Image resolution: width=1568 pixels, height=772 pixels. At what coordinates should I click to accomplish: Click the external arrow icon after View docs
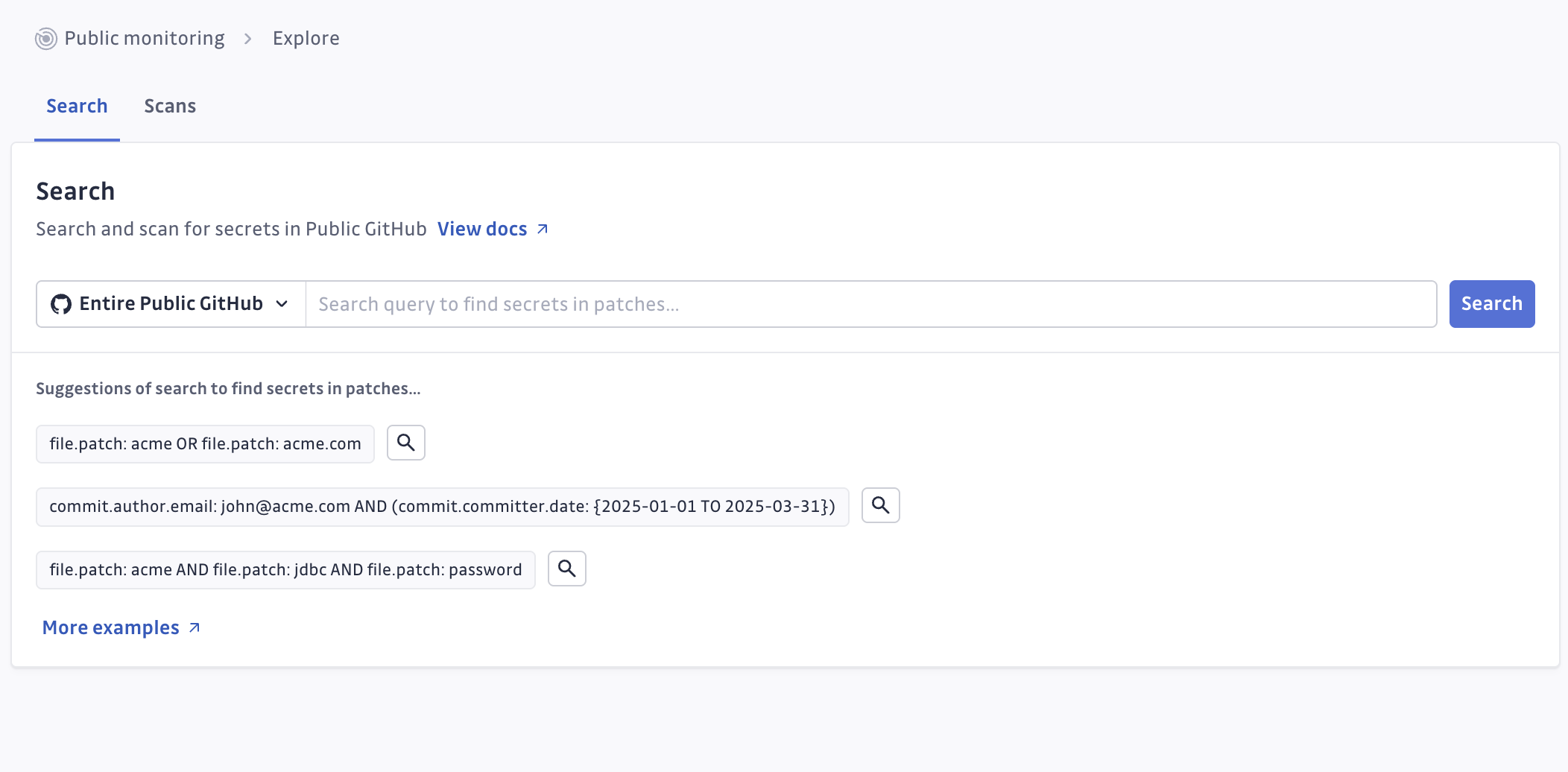point(543,230)
